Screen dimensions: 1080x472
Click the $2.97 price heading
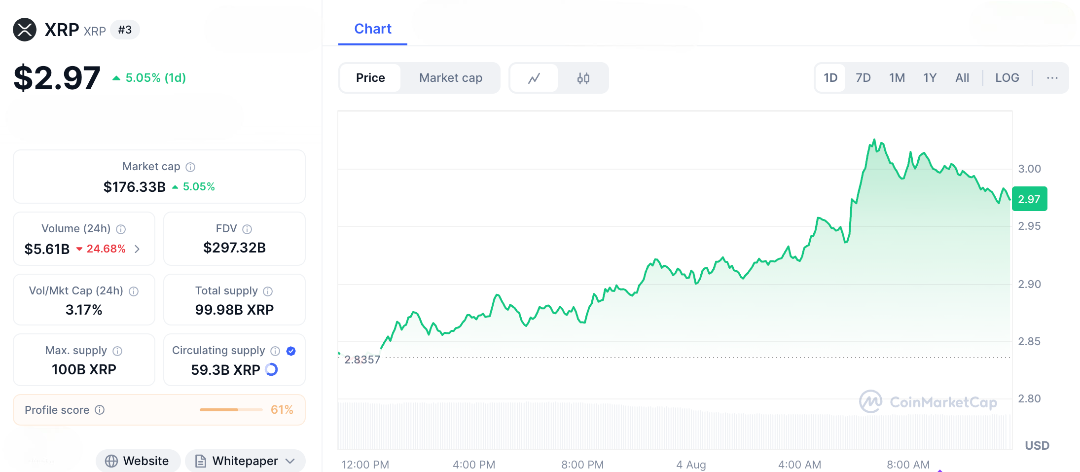pos(57,78)
